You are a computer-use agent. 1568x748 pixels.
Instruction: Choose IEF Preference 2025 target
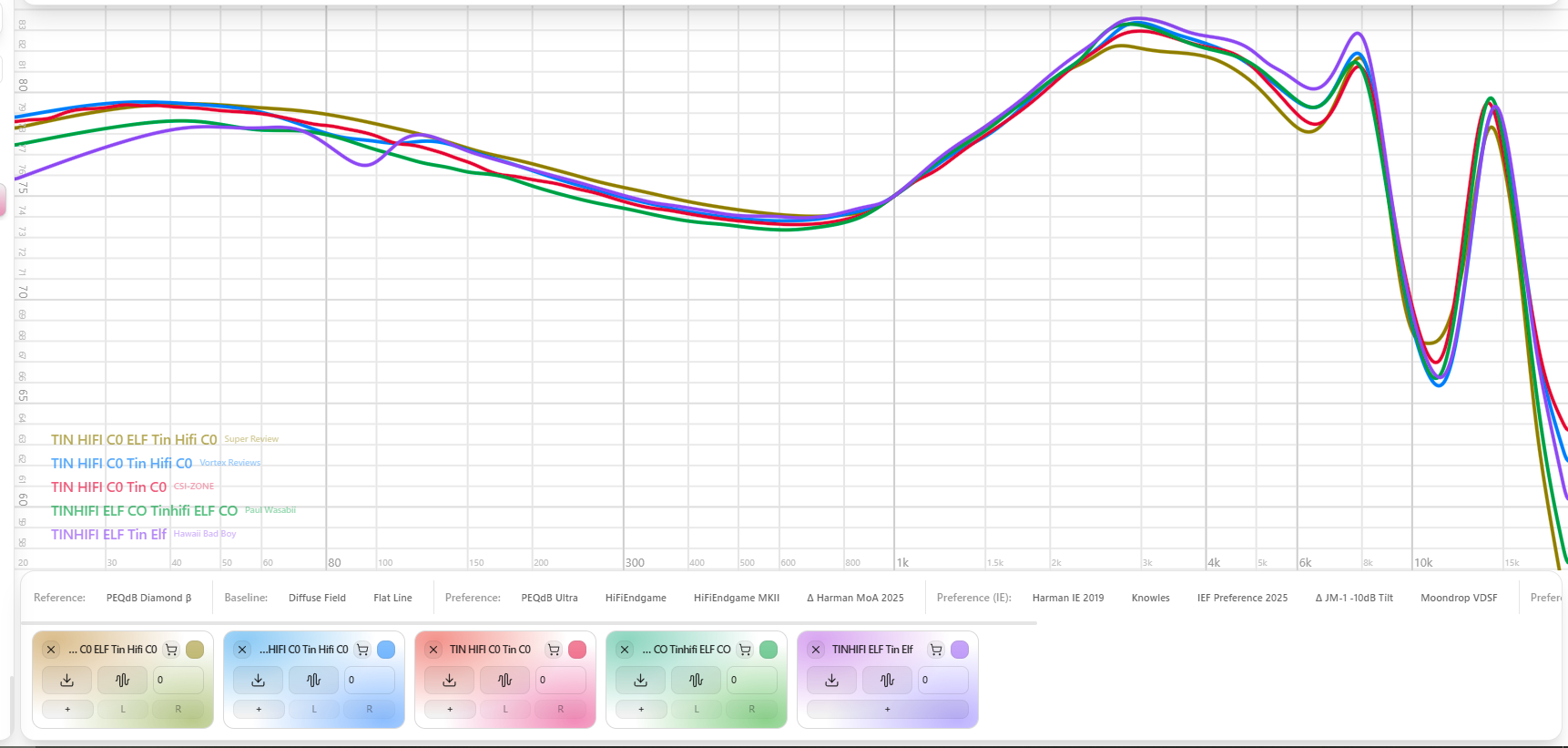tap(1242, 598)
